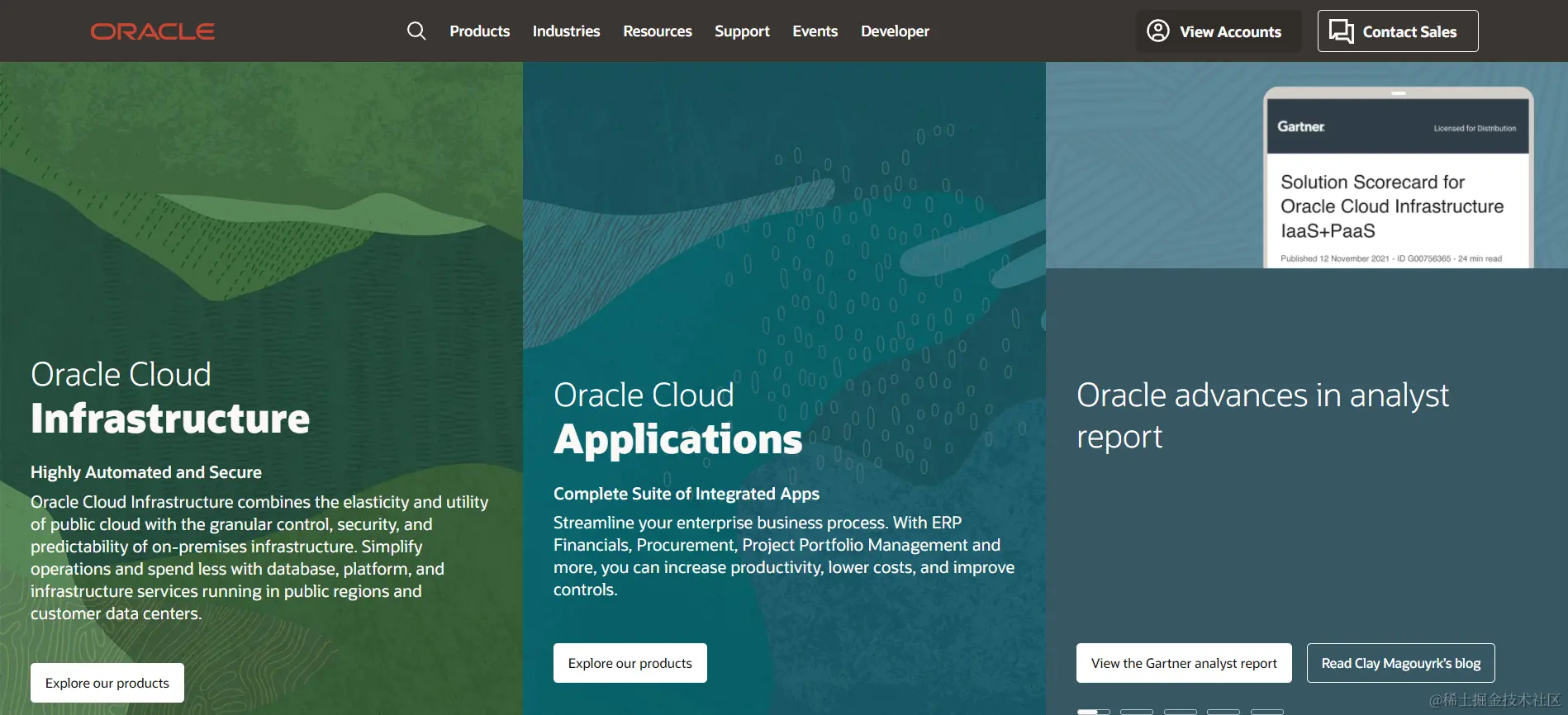Image resolution: width=1568 pixels, height=715 pixels.
Task: Open the Events menu
Action: [815, 31]
